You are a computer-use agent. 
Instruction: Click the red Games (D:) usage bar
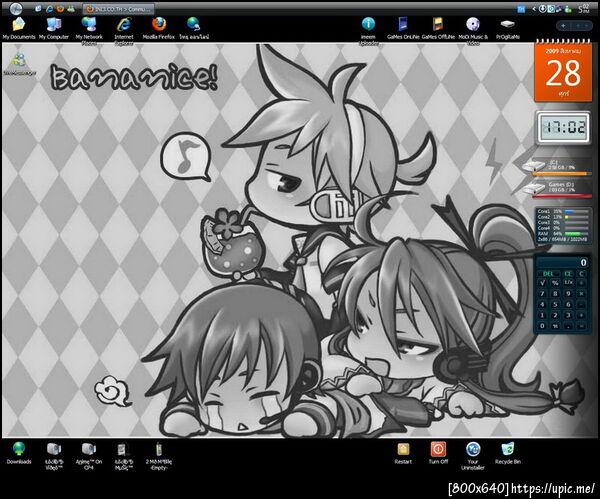pyautogui.click(x=562, y=196)
